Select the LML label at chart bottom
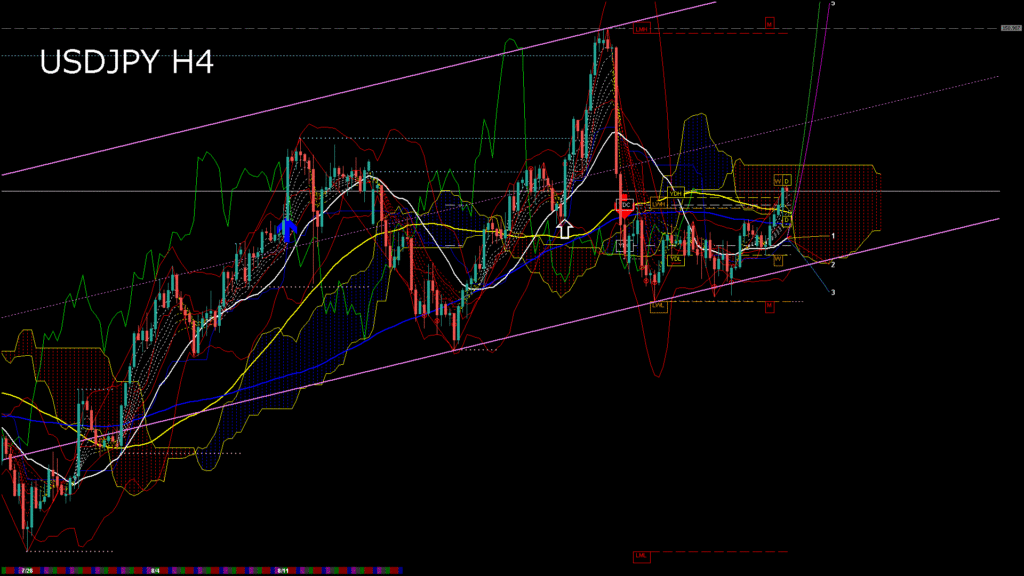The height and width of the screenshot is (576, 1024). (x=641, y=554)
